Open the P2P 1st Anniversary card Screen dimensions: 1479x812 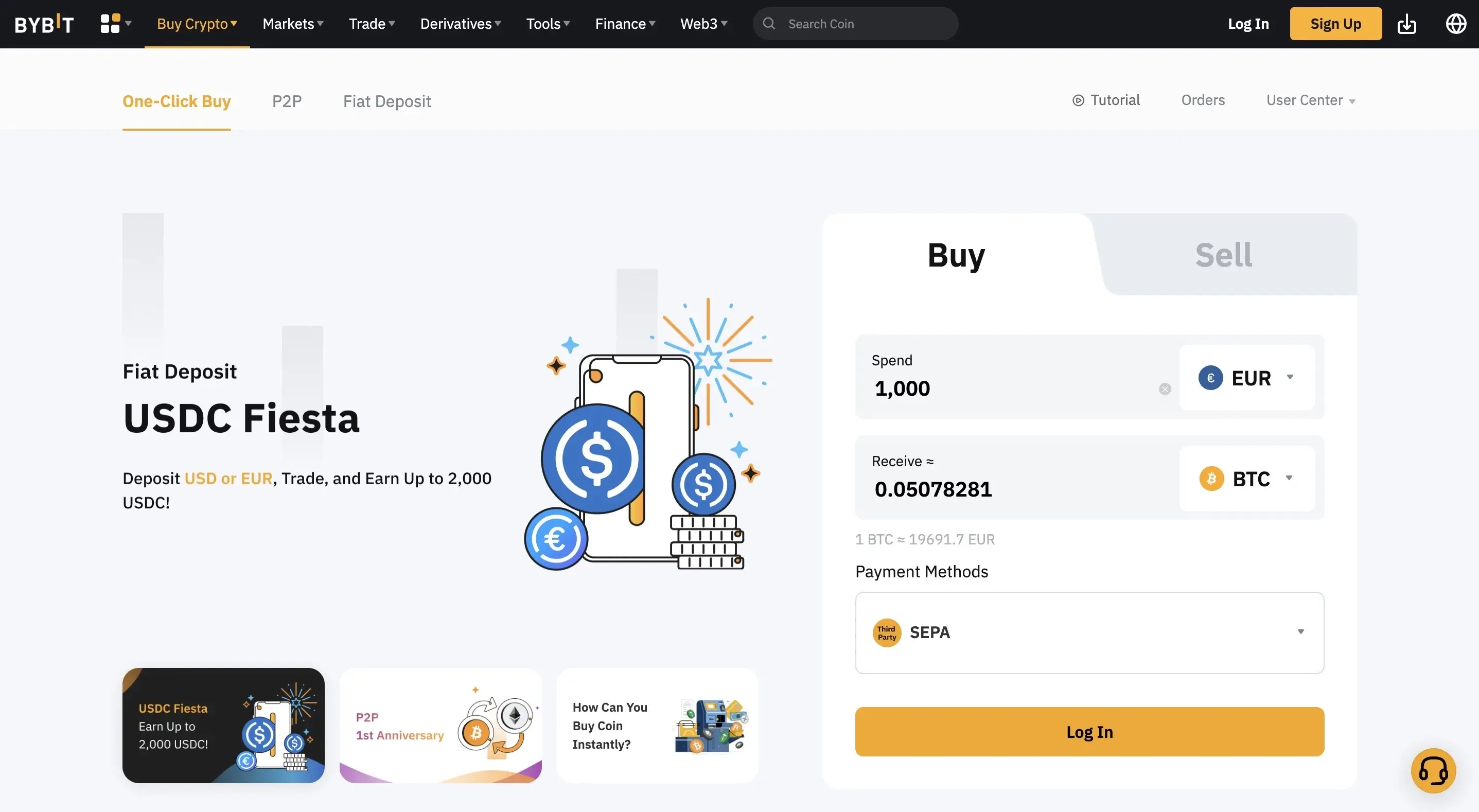point(441,725)
